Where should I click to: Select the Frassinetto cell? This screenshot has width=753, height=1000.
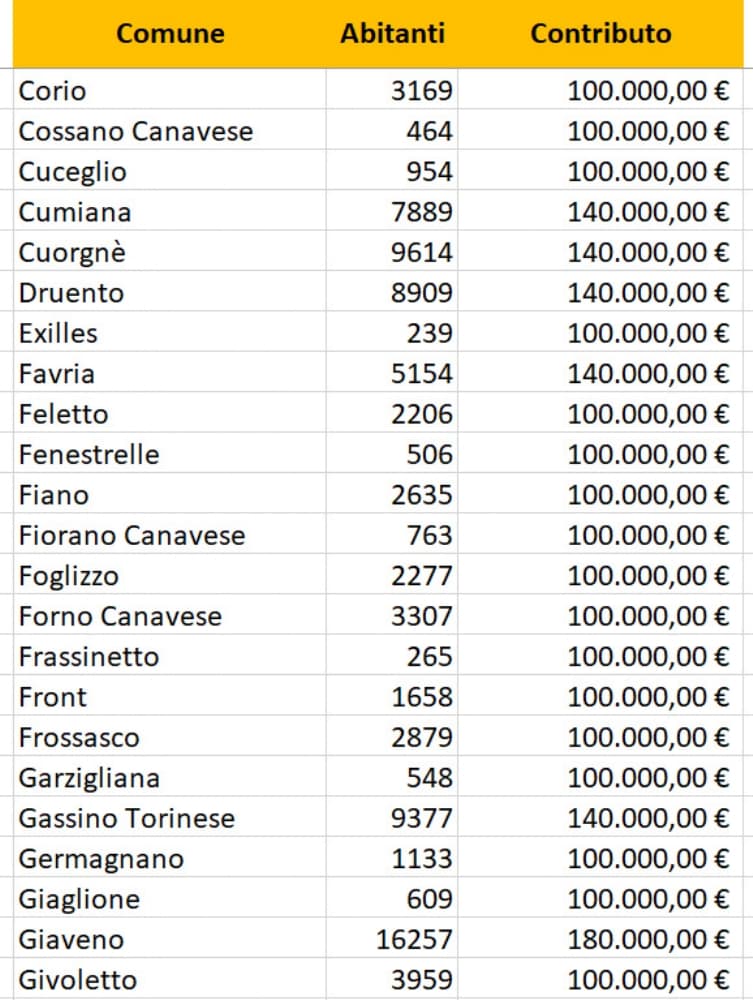(x=89, y=657)
